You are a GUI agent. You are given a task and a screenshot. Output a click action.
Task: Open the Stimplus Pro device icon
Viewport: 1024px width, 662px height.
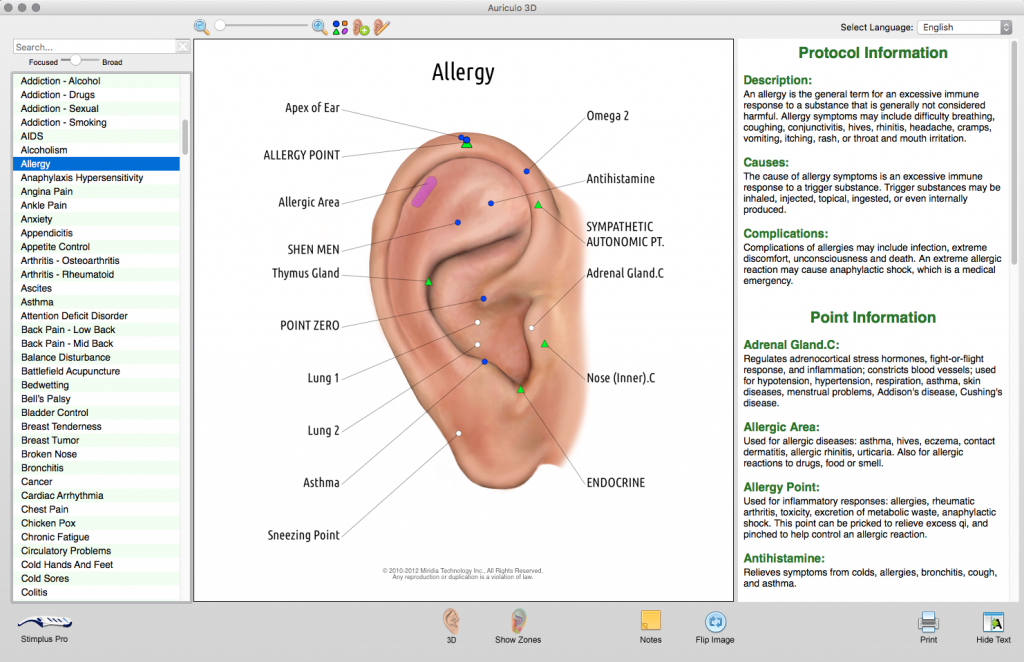click(x=44, y=622)
